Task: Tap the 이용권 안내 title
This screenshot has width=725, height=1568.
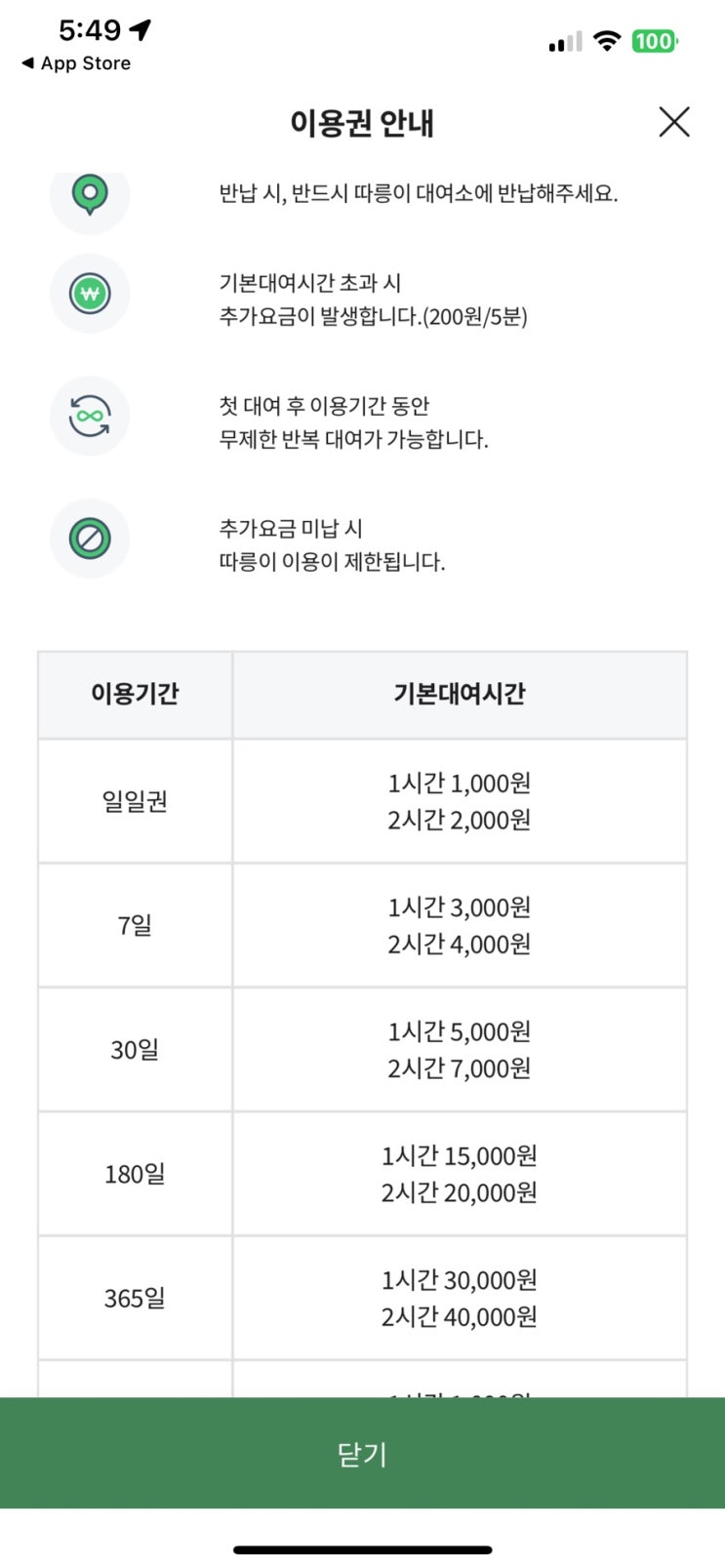Action: (x=362, y=124)
